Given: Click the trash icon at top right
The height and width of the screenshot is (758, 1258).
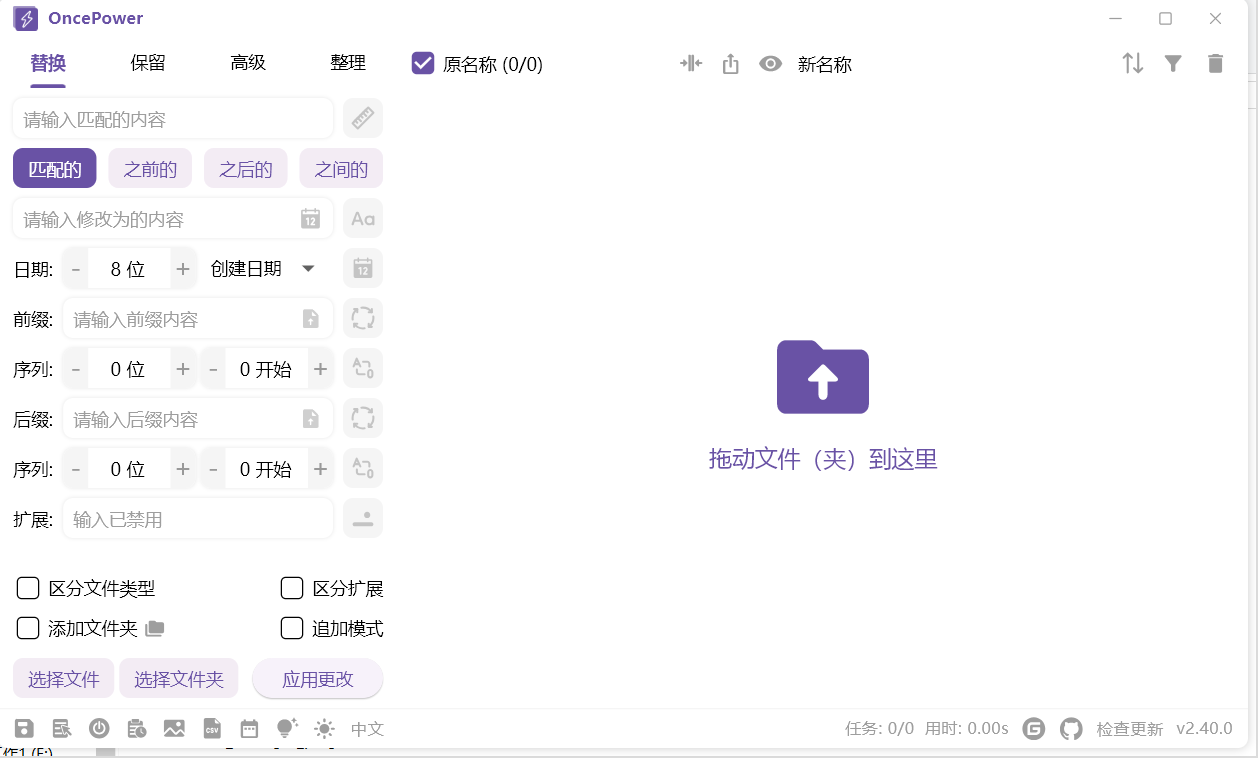Looking at the screenshot, I should click(x=1215, y=63).
